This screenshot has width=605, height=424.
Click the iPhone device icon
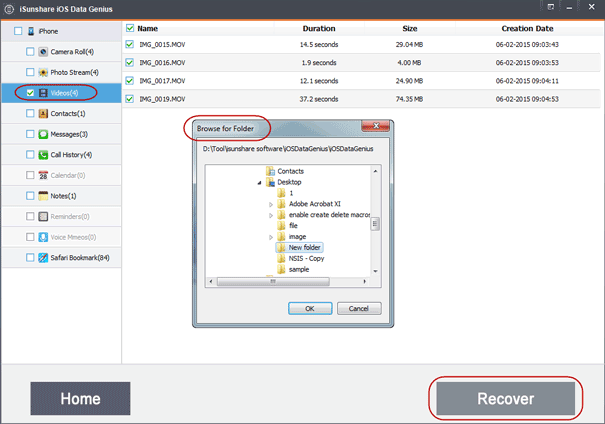[x=31, y=32]
